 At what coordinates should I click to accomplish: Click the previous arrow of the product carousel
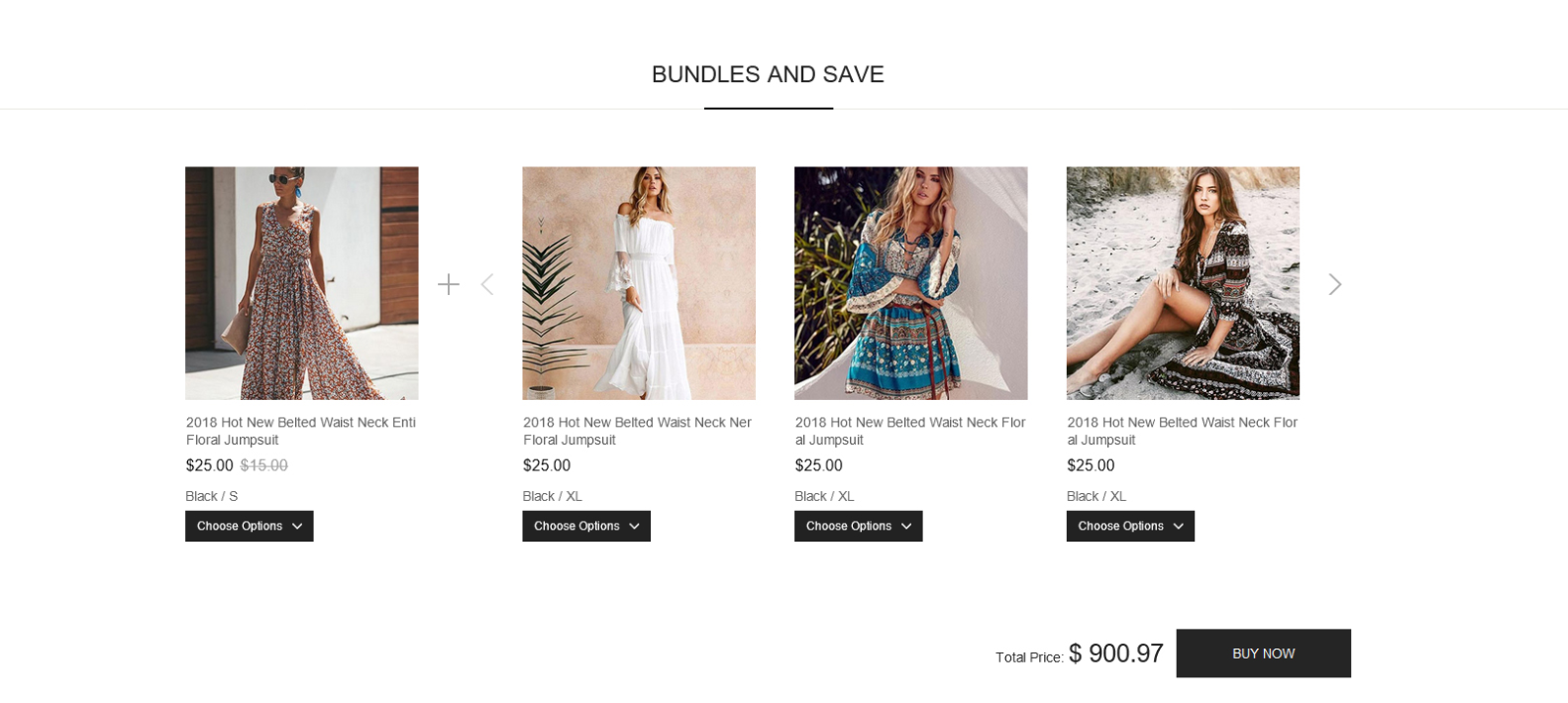pyautogui.click(x=486, y=284)
